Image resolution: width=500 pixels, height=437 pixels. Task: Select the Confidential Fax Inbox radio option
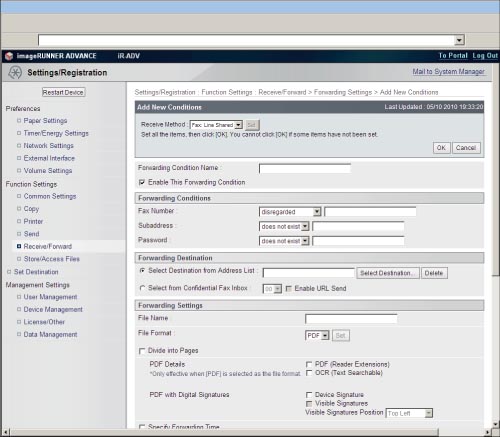(142, 288)
